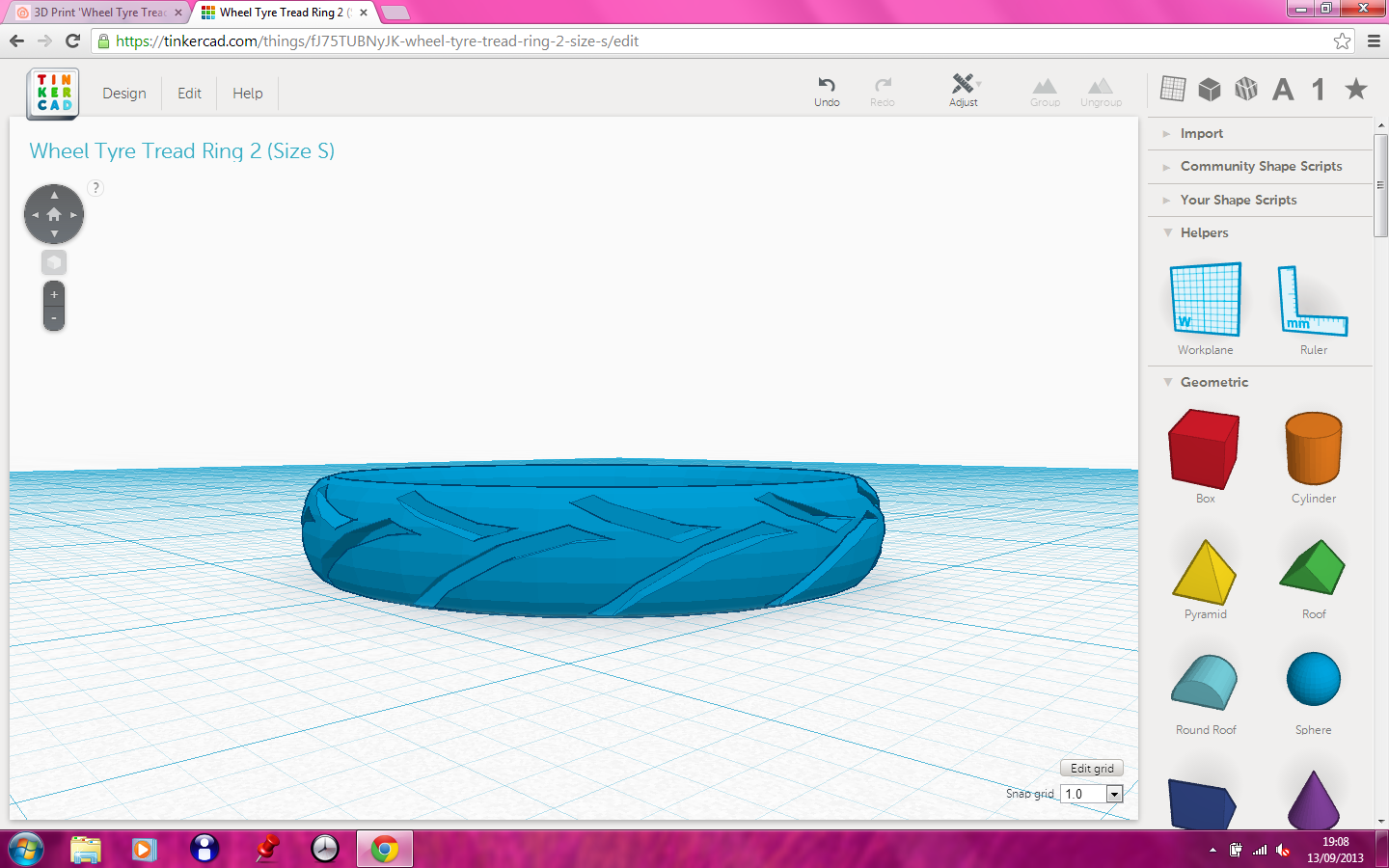Click the address bar URL
1389x868 pixels.
pyautogui.click(x=377, y=41)
